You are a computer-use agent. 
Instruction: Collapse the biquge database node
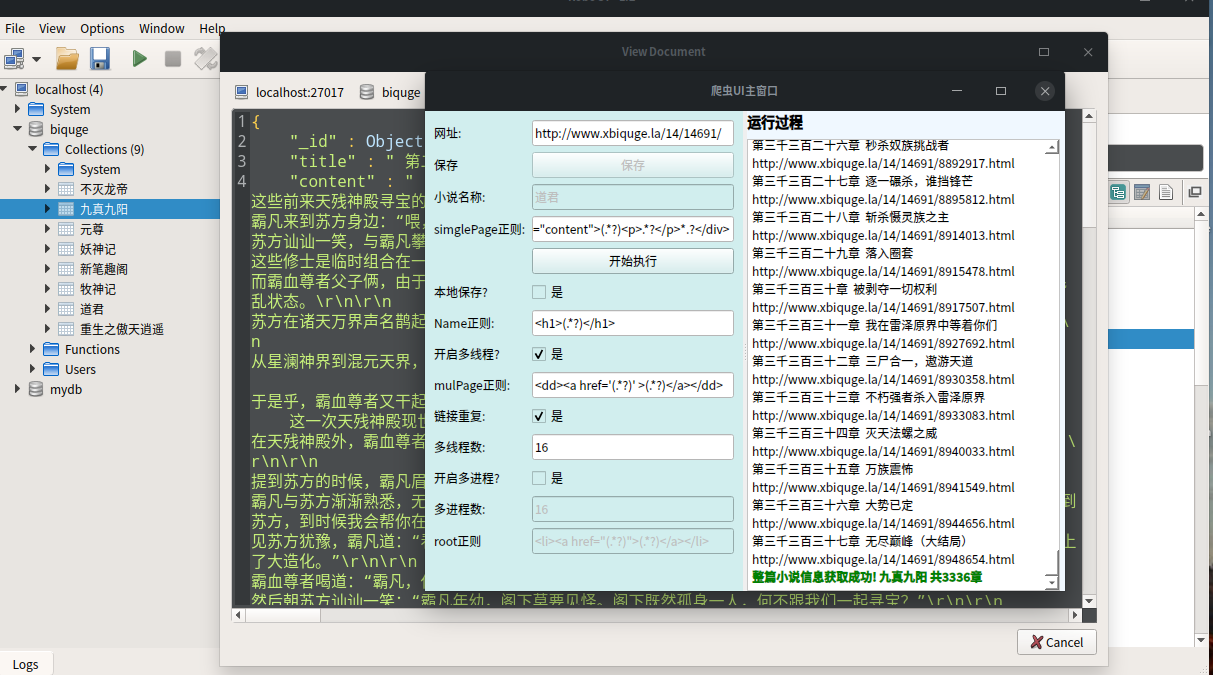(x=18, y=129)
